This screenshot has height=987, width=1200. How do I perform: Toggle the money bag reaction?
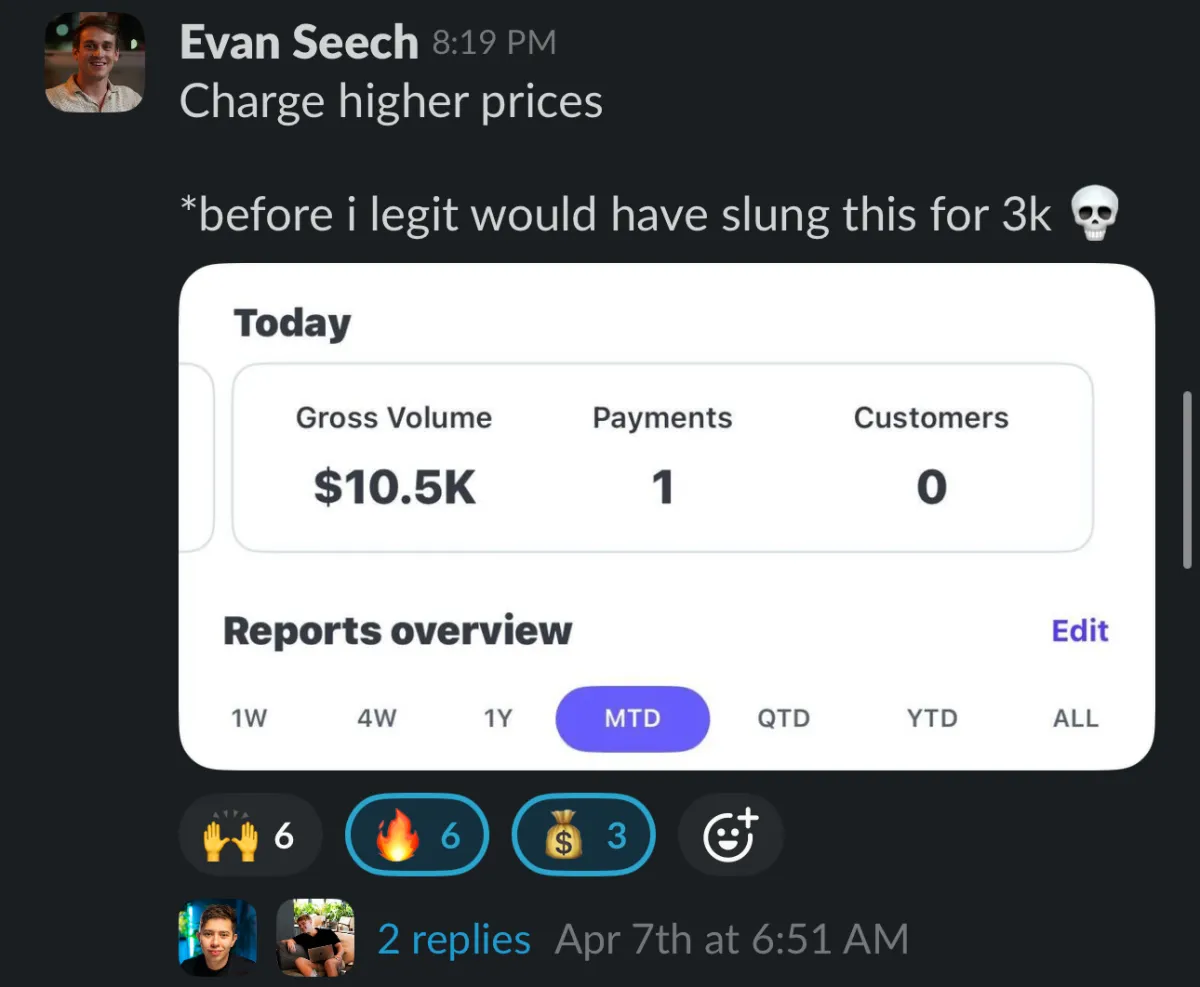pyautogui.click(x=584, y=835)
